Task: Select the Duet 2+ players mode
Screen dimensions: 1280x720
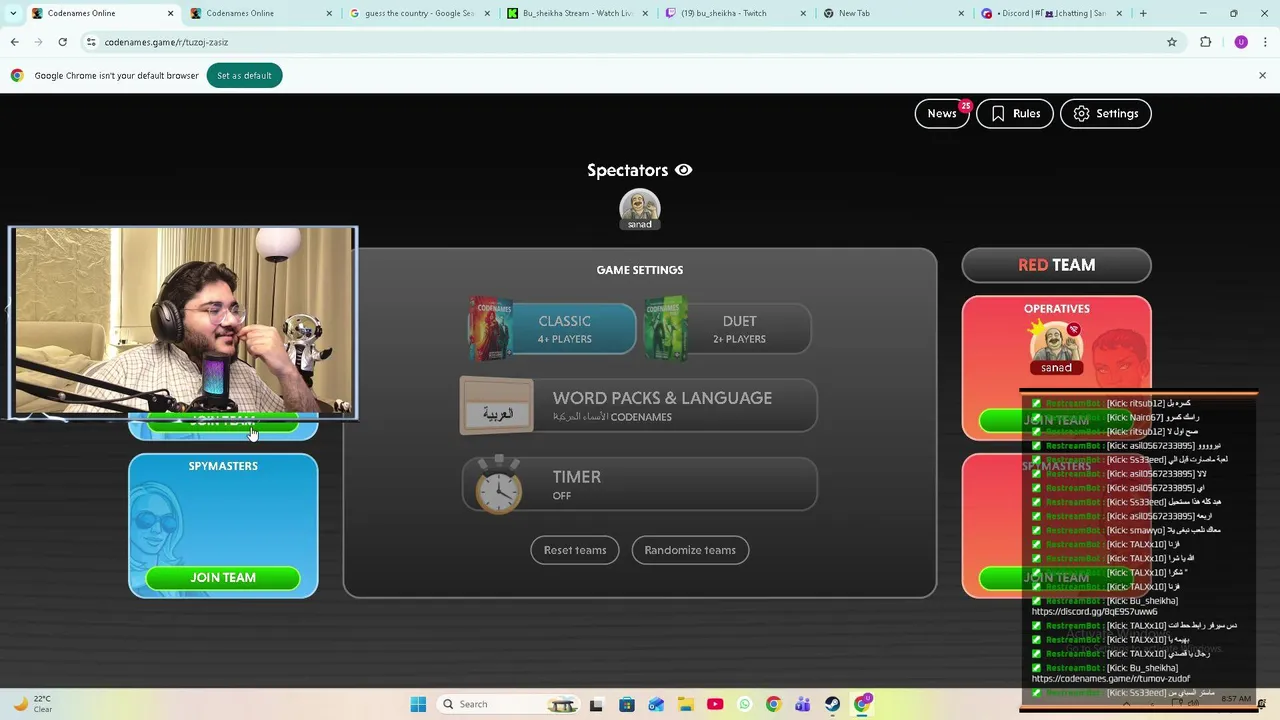Action: click(727, 329)
